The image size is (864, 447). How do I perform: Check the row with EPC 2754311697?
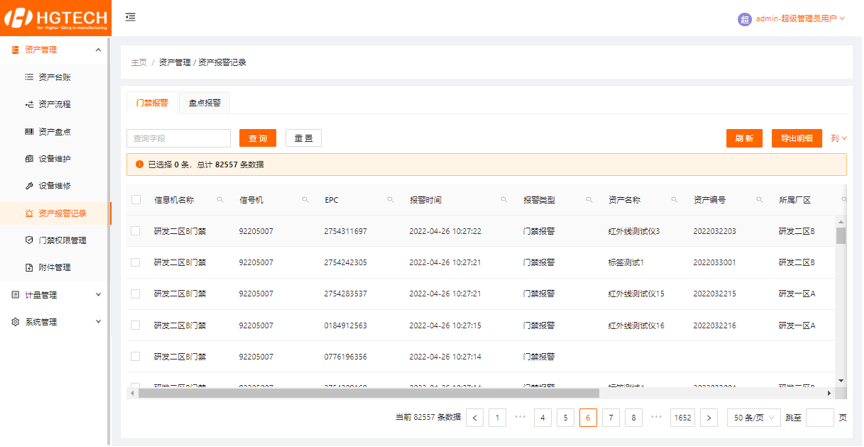coord(136,231)
